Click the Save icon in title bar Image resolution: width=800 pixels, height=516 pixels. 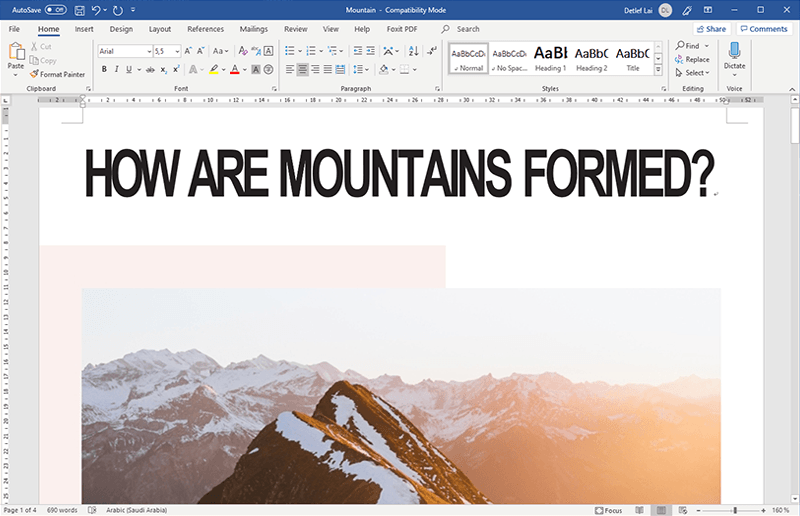[x=78, y=9]
